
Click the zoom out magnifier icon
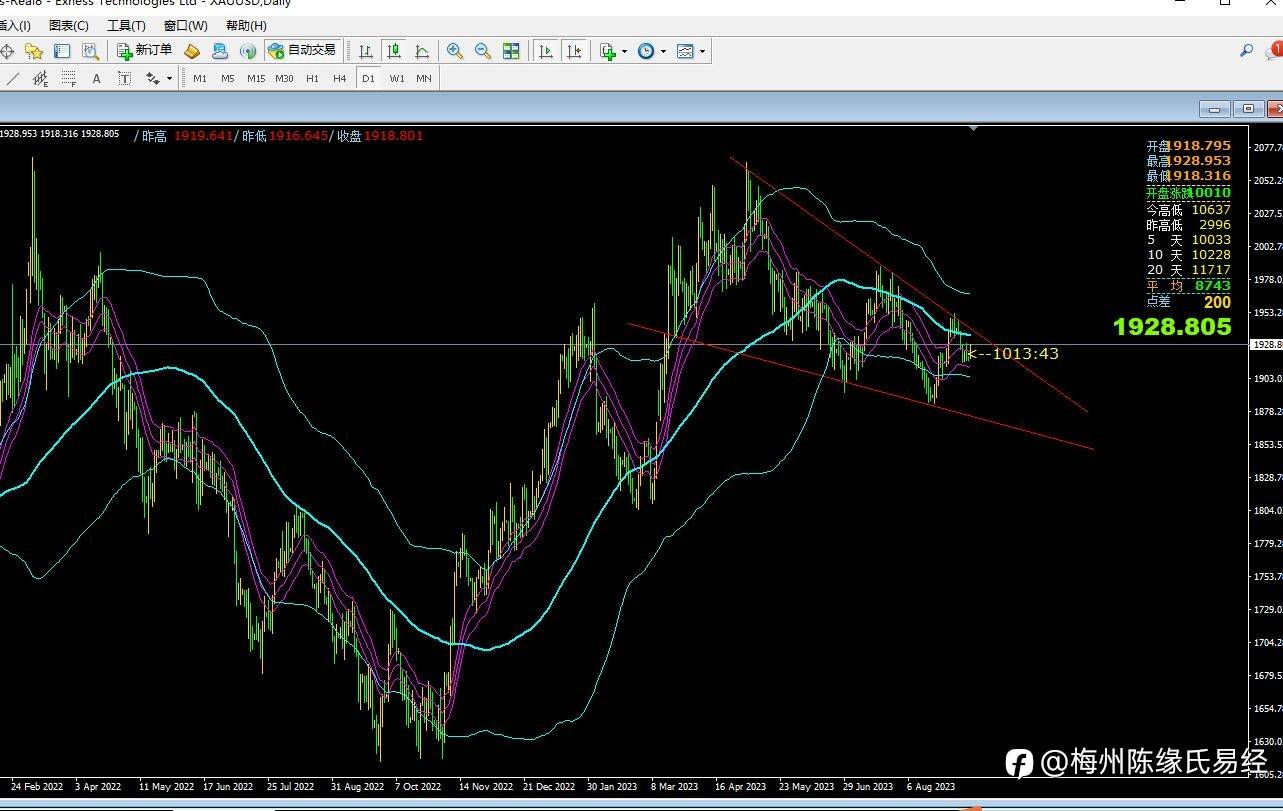483,51
